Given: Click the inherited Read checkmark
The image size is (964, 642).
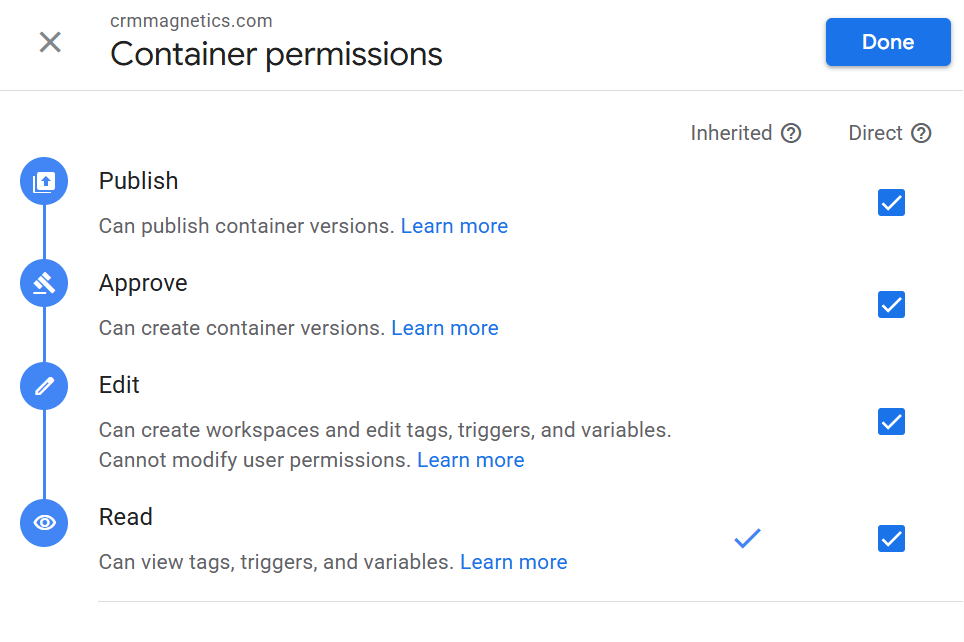Looking at the screenshot, I should click(747, 539).
